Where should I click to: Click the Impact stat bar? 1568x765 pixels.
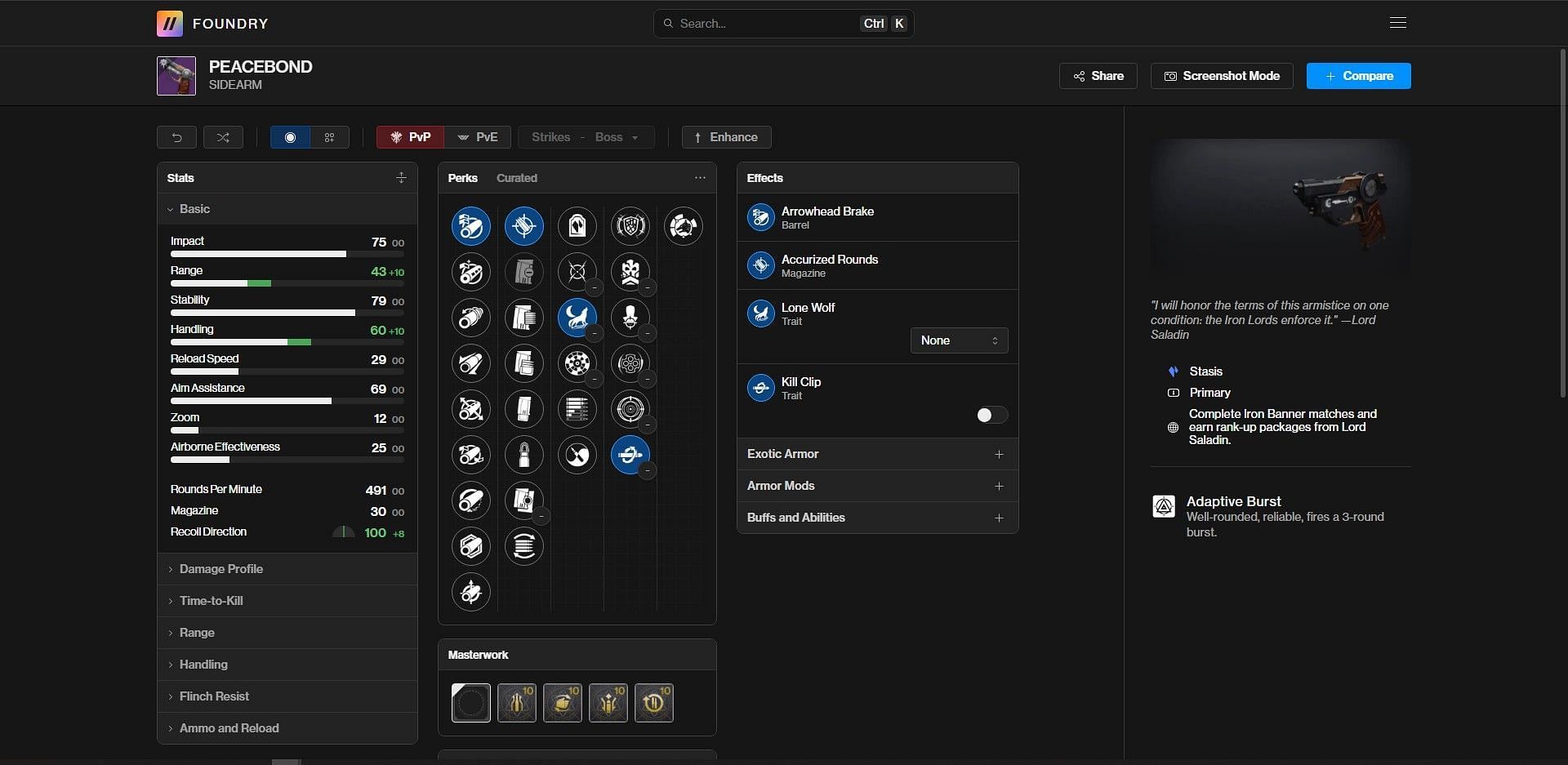click(287, 254)
